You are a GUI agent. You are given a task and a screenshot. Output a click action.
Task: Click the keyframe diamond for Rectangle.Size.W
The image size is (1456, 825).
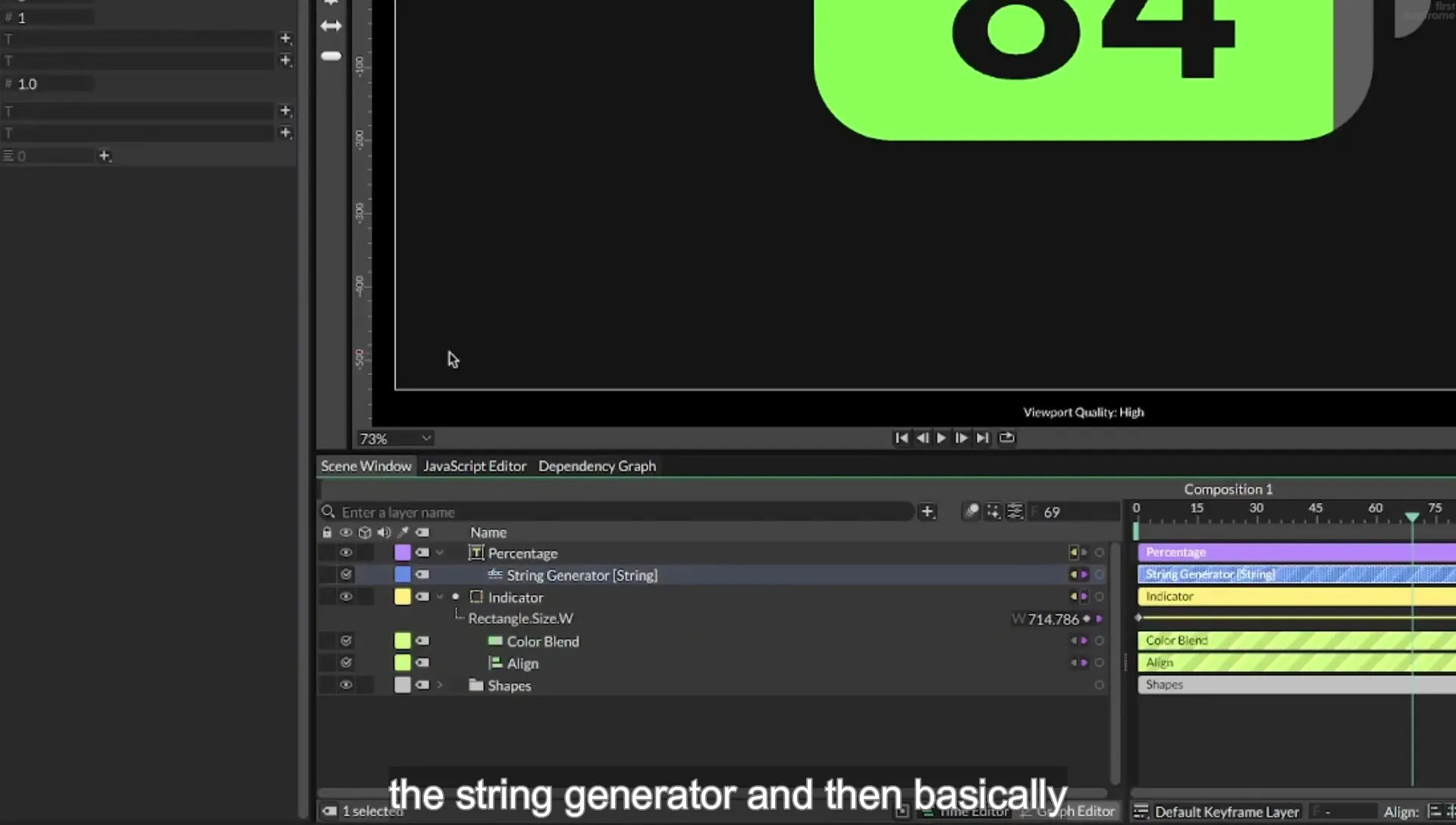[1087, 619]
